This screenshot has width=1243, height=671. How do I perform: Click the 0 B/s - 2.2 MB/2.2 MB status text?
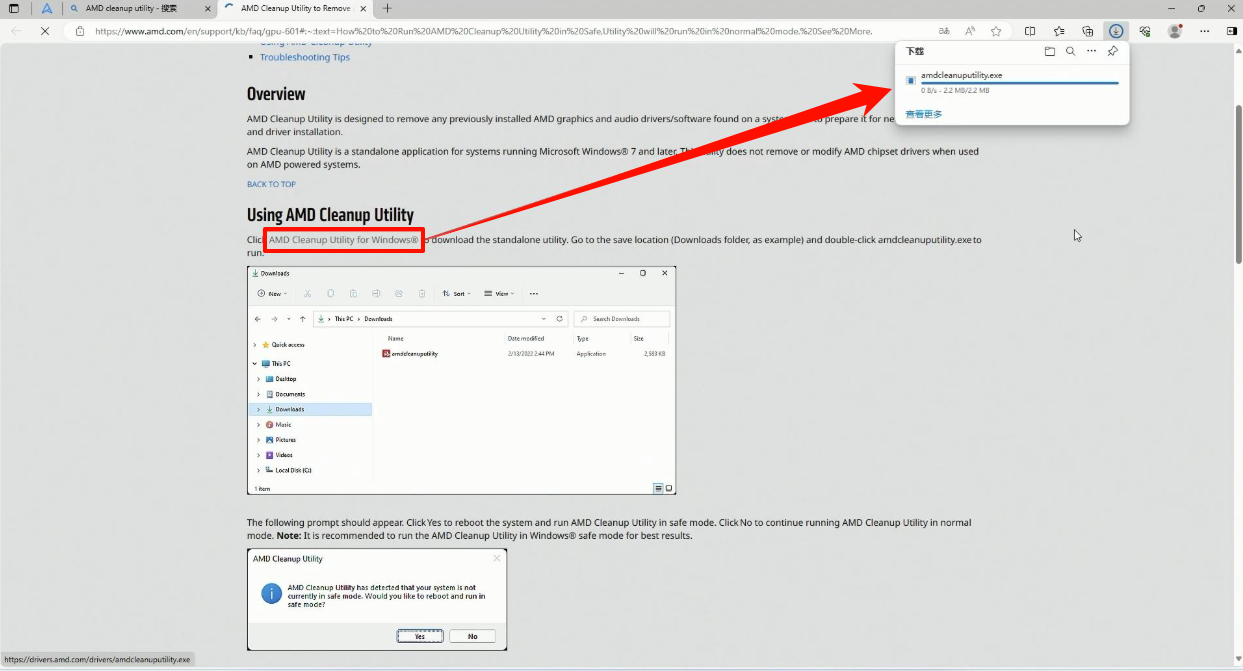coord(955,91)
